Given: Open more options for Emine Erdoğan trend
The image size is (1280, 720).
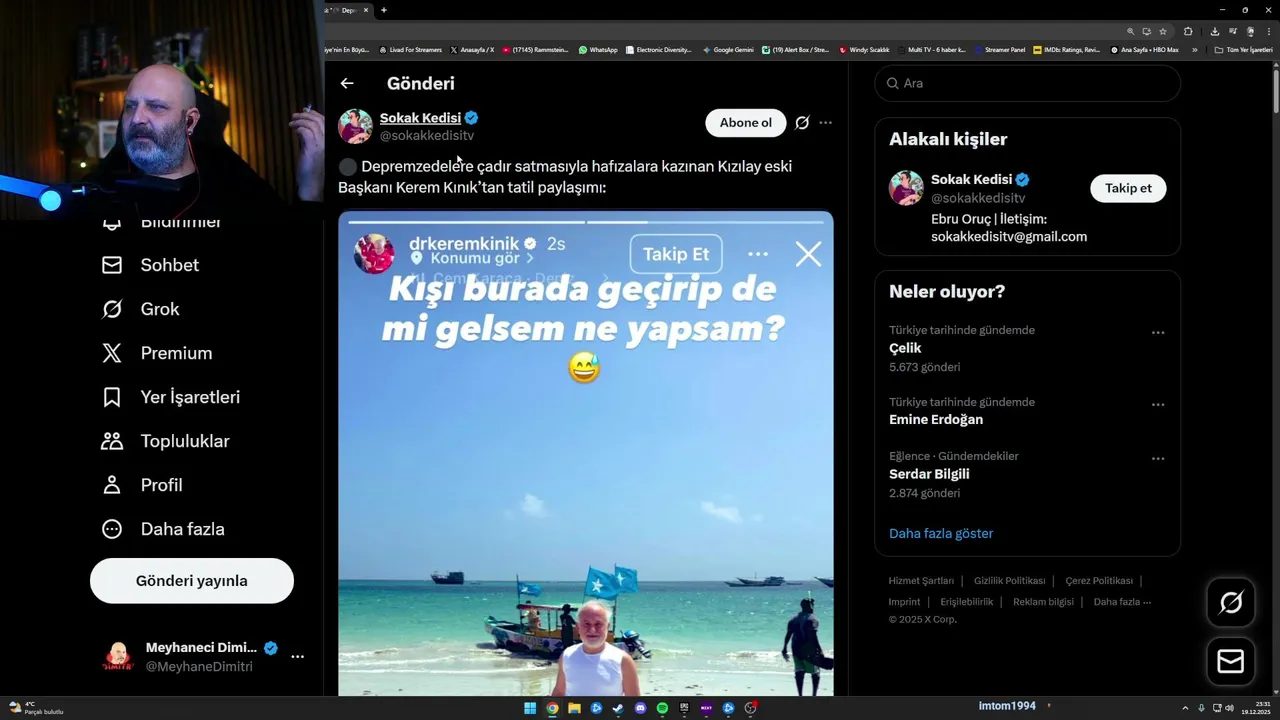Looking at the screenshot, I should click(1158, 405).
